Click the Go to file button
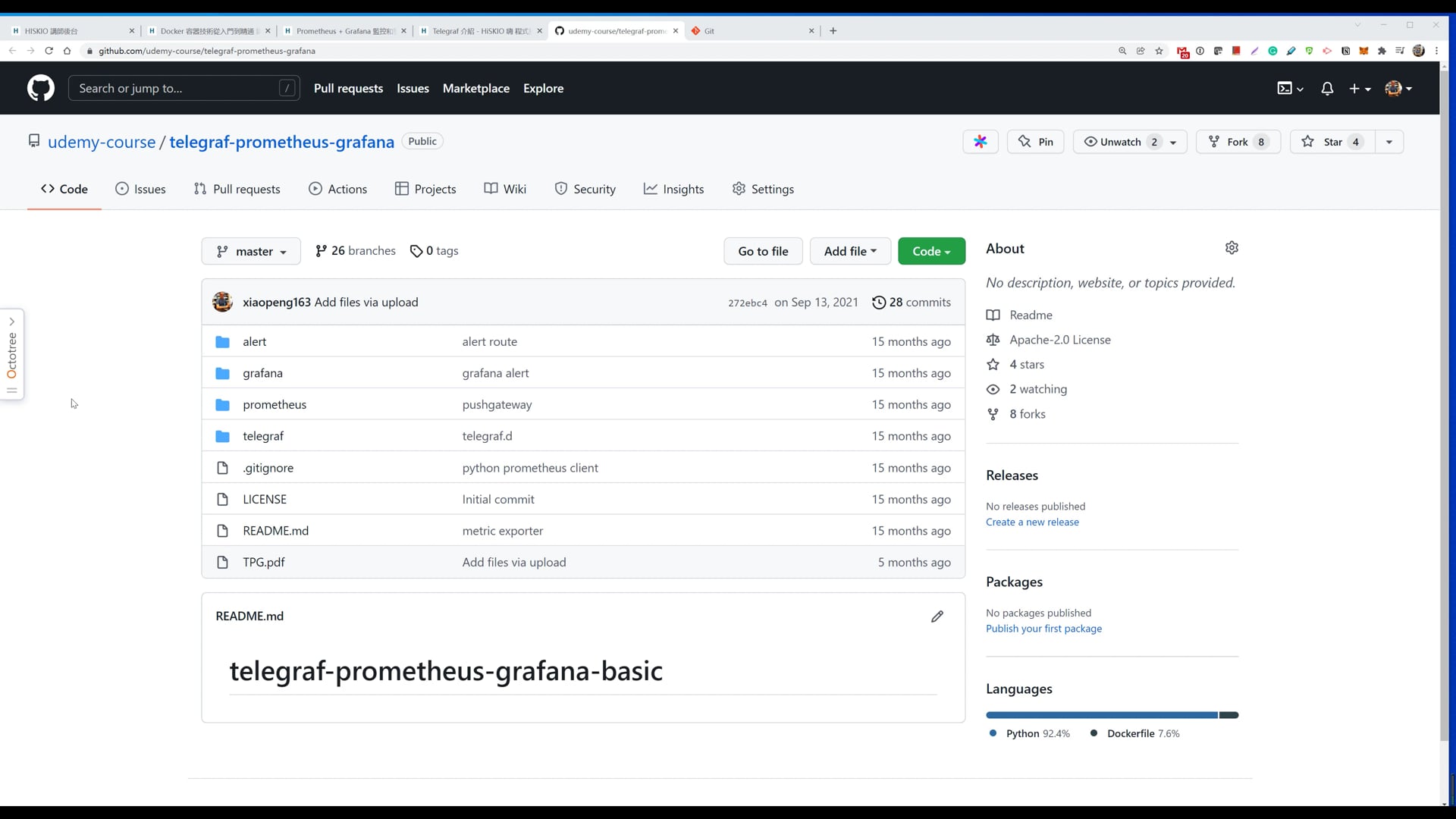Screen dimensions: 1456x819 point(763,251)
